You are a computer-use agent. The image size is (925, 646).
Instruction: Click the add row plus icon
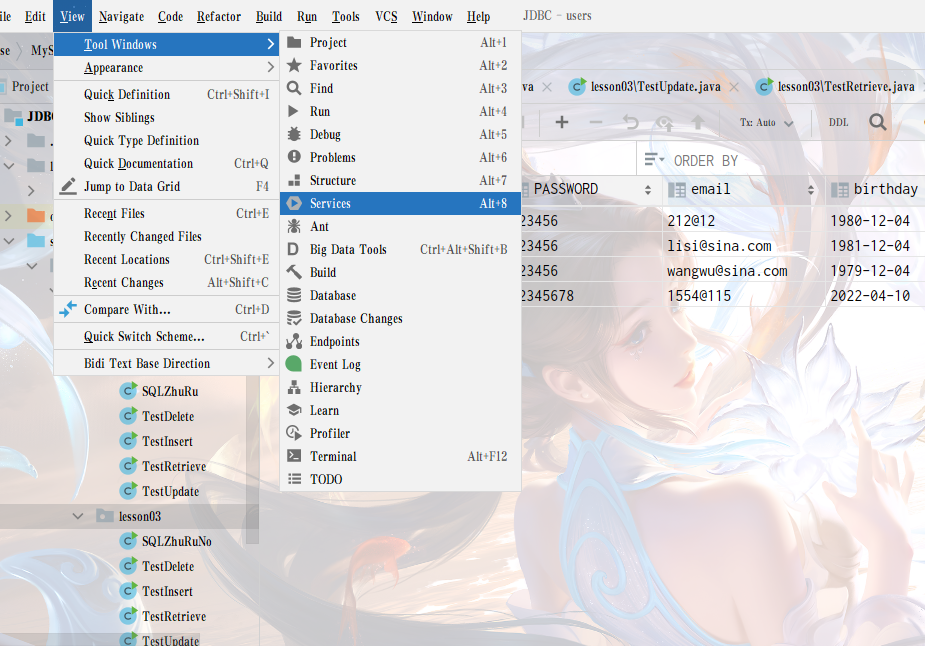click(x=562, y=122)
